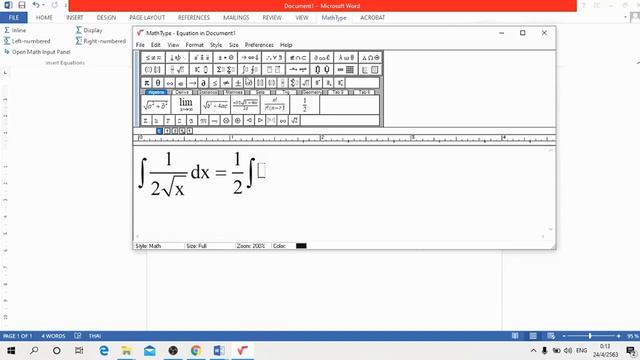Switch to the Algebra tab in MathType
This screenshot has height=360, width=640.
click(156, 92)
